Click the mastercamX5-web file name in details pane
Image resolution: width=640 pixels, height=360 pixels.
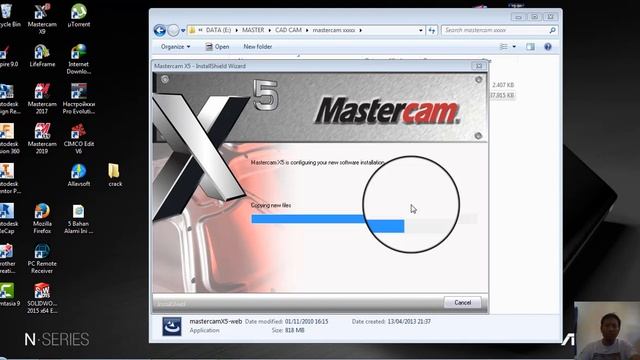tap(216, 322)
